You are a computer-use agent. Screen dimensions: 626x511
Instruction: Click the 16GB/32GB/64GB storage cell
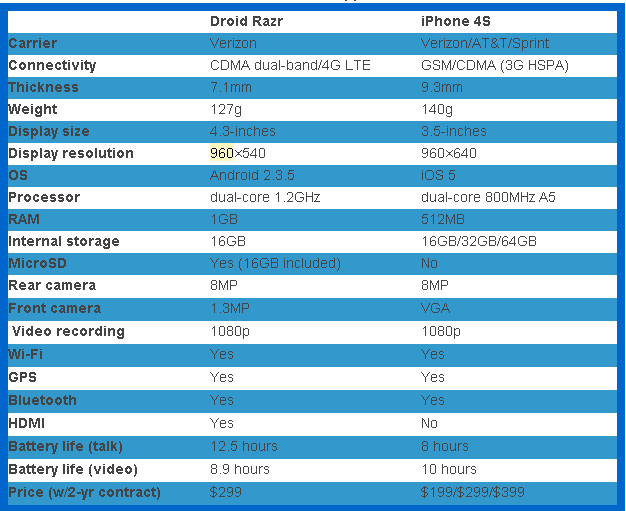pyautogui.click(x=479, y=242)
